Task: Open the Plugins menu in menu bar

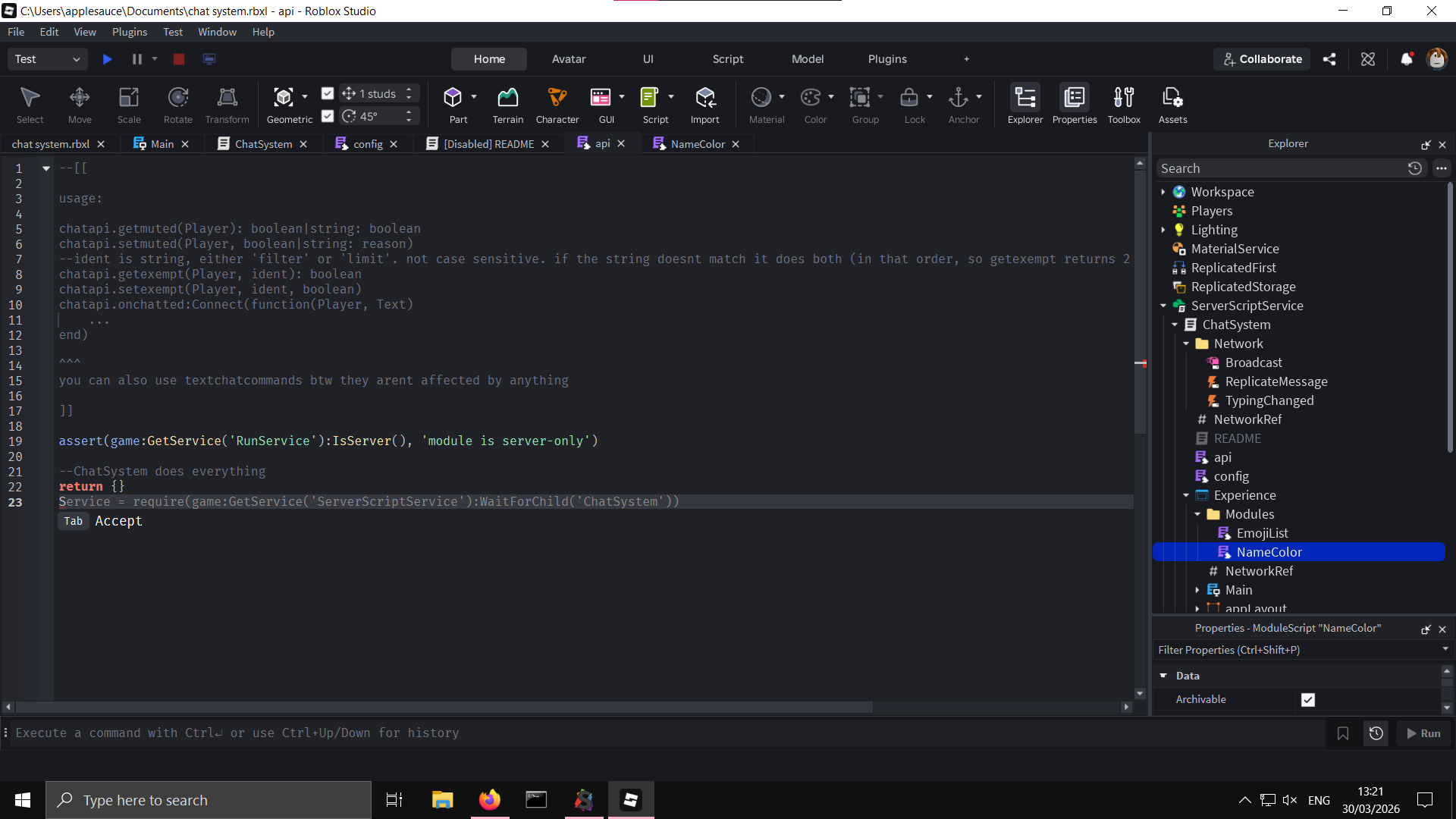Action: 130,32
